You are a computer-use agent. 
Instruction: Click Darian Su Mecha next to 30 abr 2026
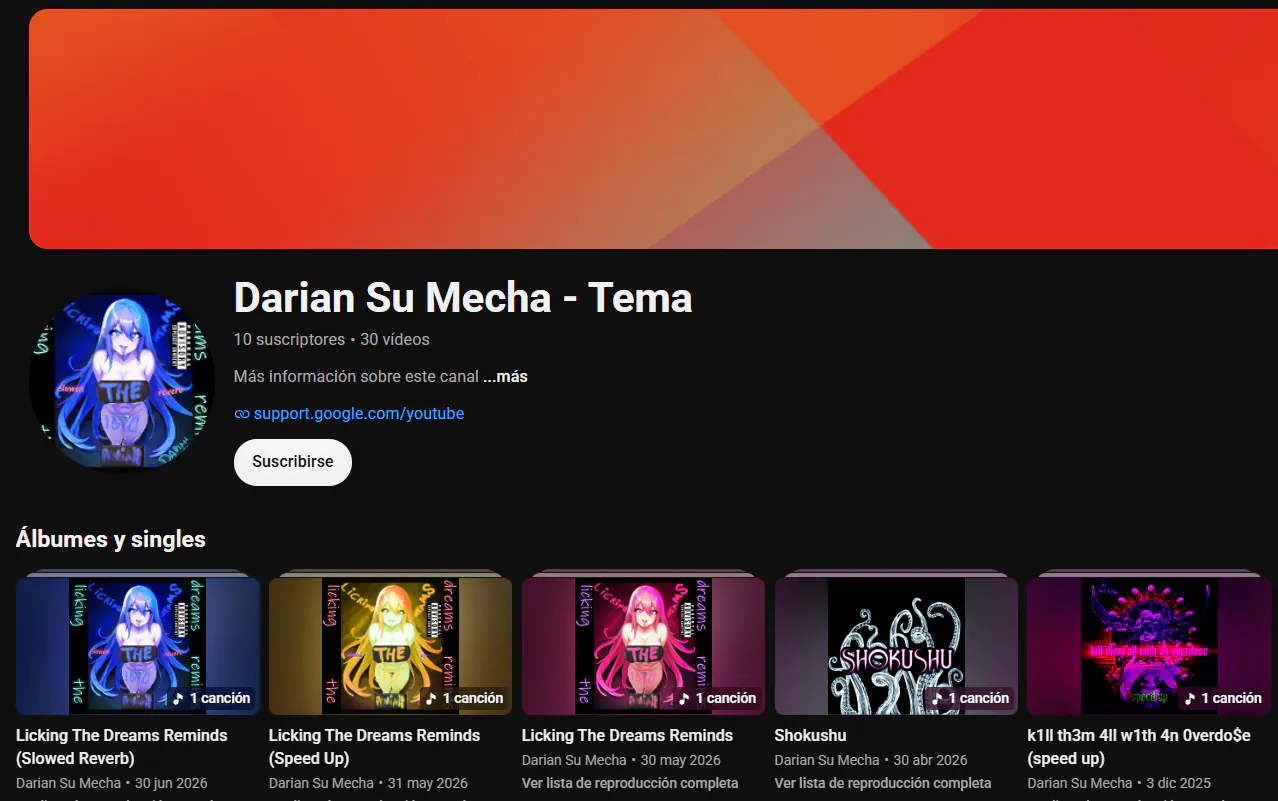827,760
